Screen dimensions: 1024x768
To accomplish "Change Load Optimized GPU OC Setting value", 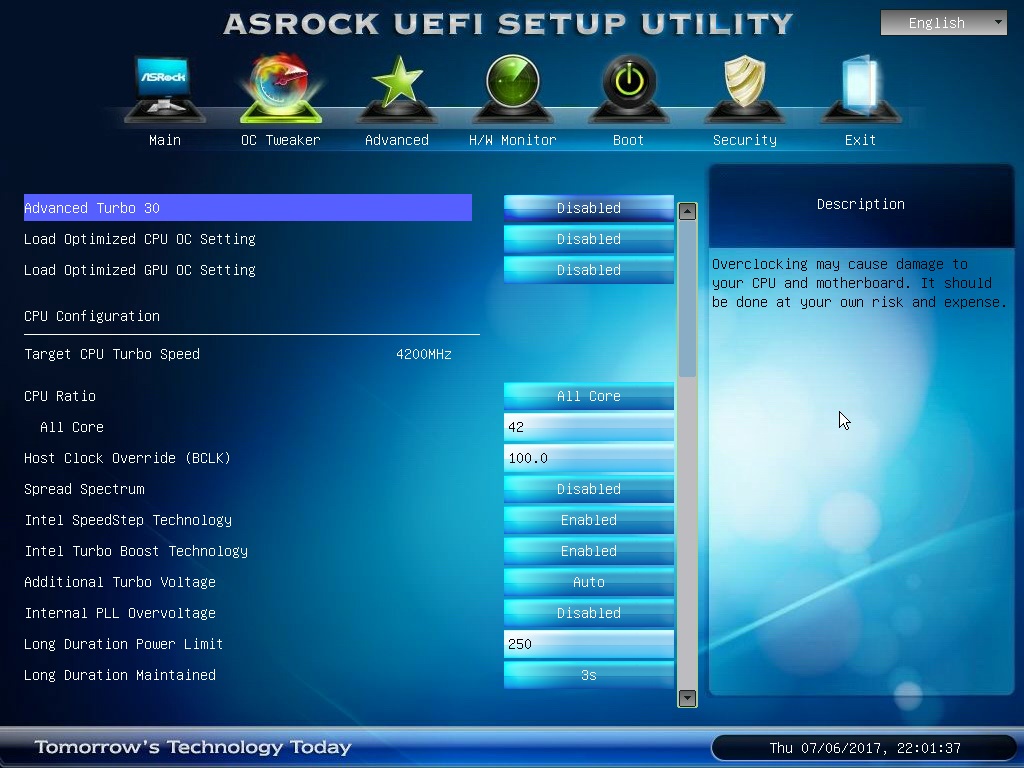I will [588, 270].
